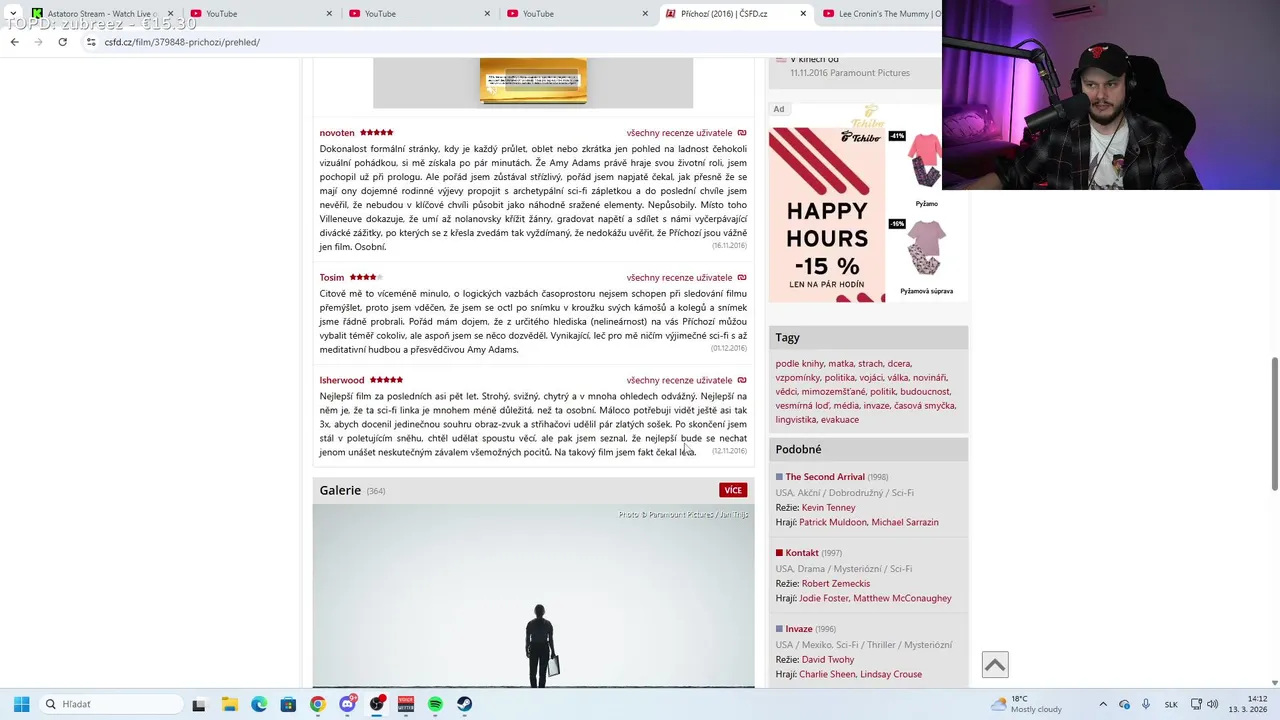Viewport: 1280px width, 720px height.
Task: Open the gallery photo of silhouetted figure
Action: click(x=533, y=596)
